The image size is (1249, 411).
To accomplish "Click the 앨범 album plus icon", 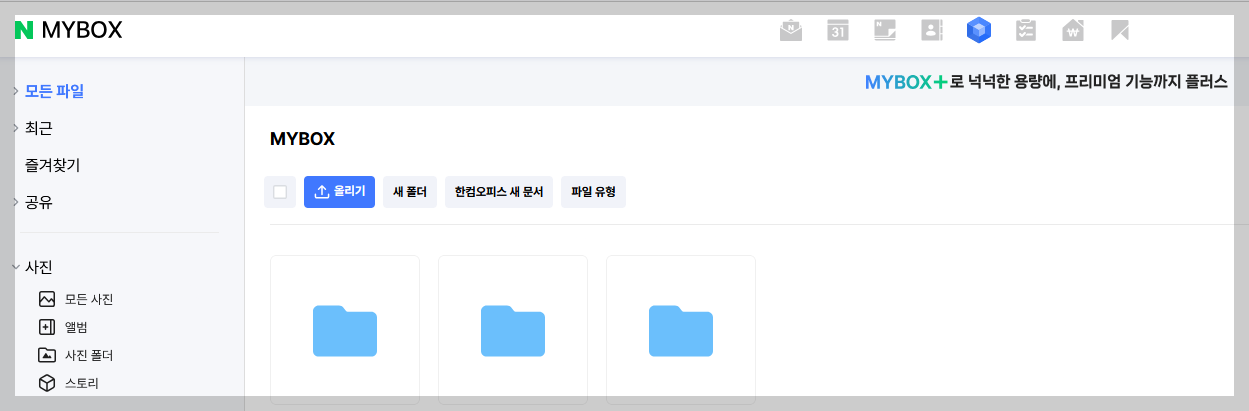I will (46, 327).
